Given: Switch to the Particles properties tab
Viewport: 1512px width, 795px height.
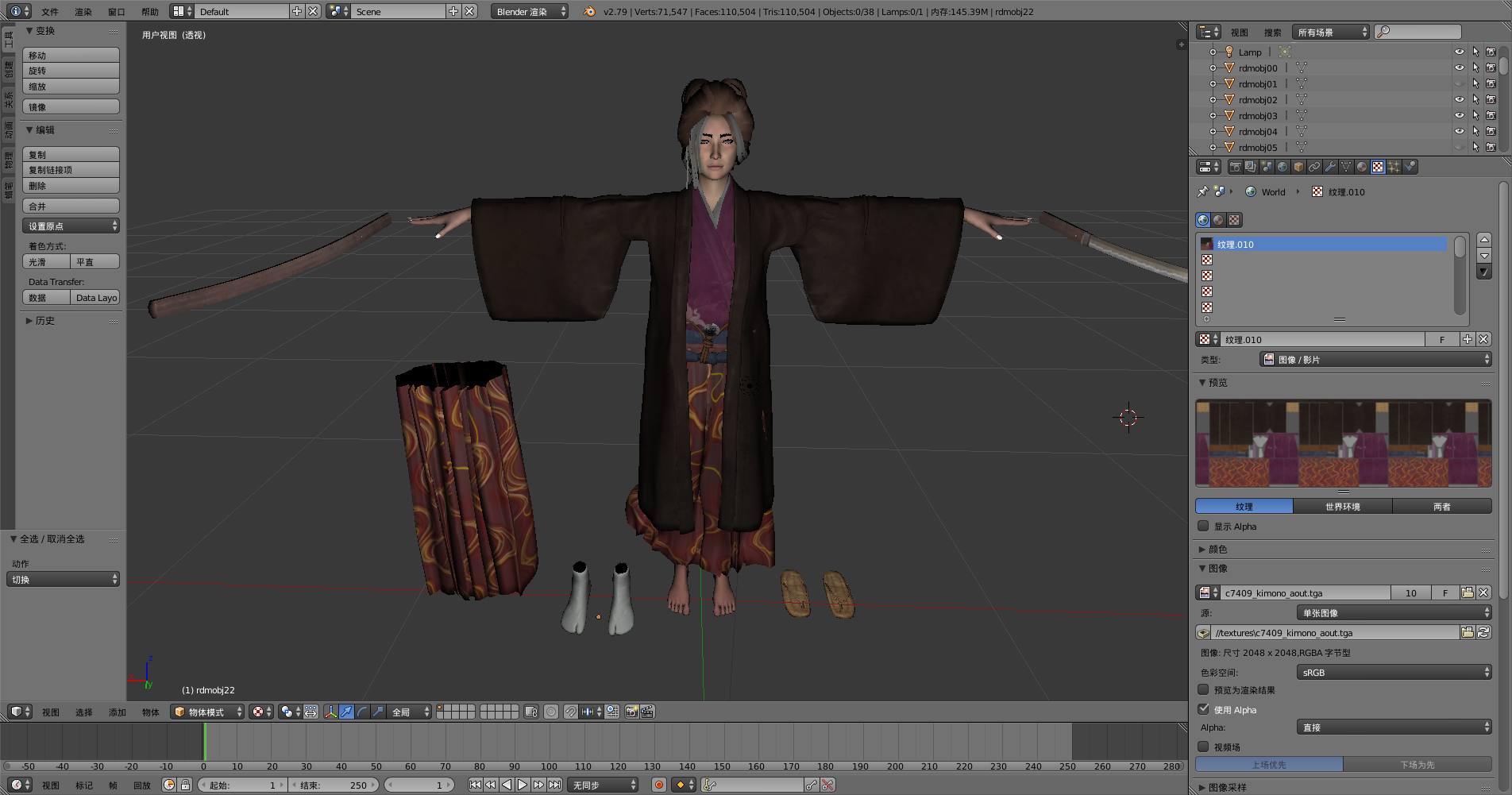Looking at the screenshot, I should pyautogui.click(x=1395, y=166).
